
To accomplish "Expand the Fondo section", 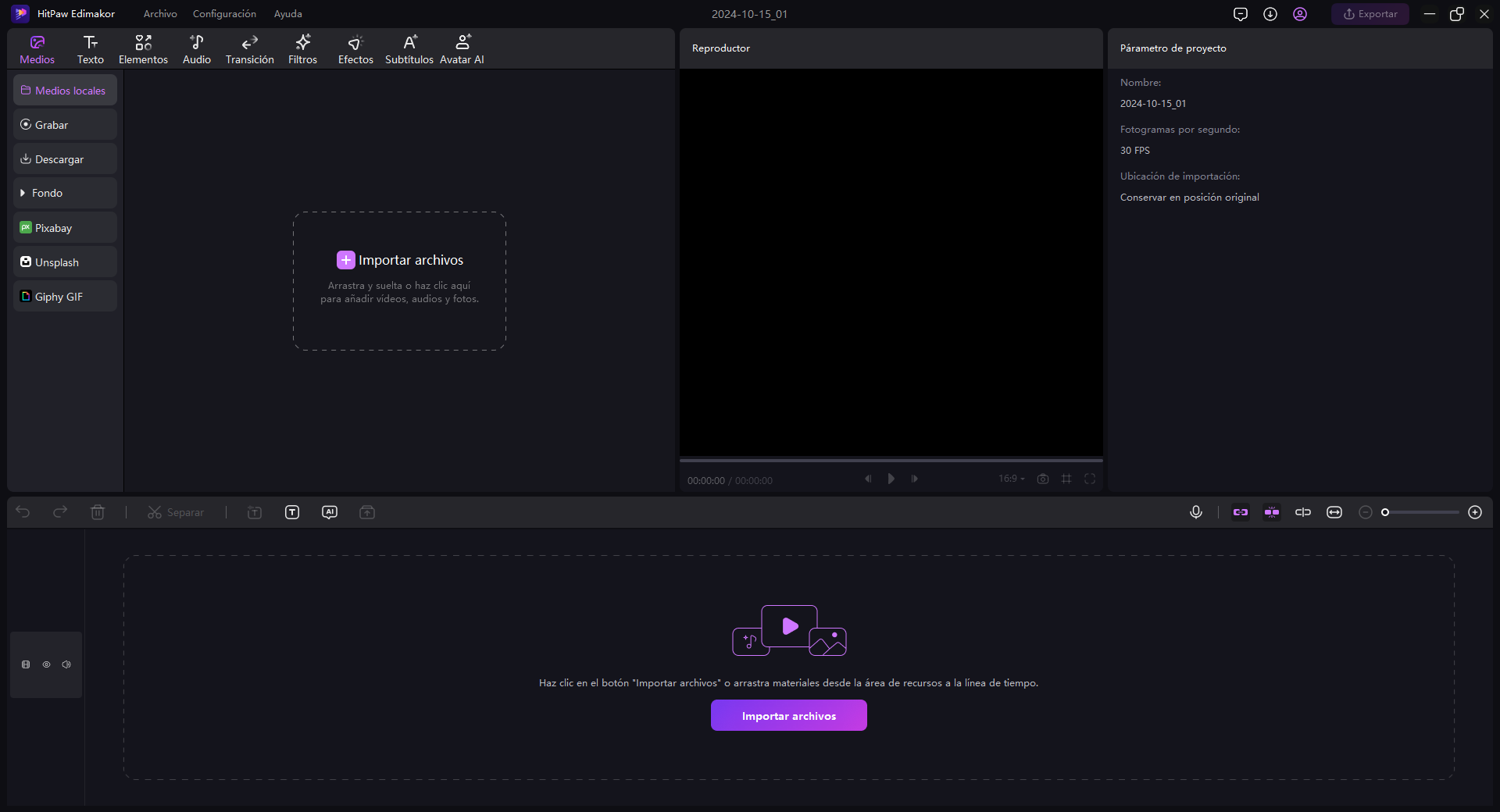I will tap(64, 193).
